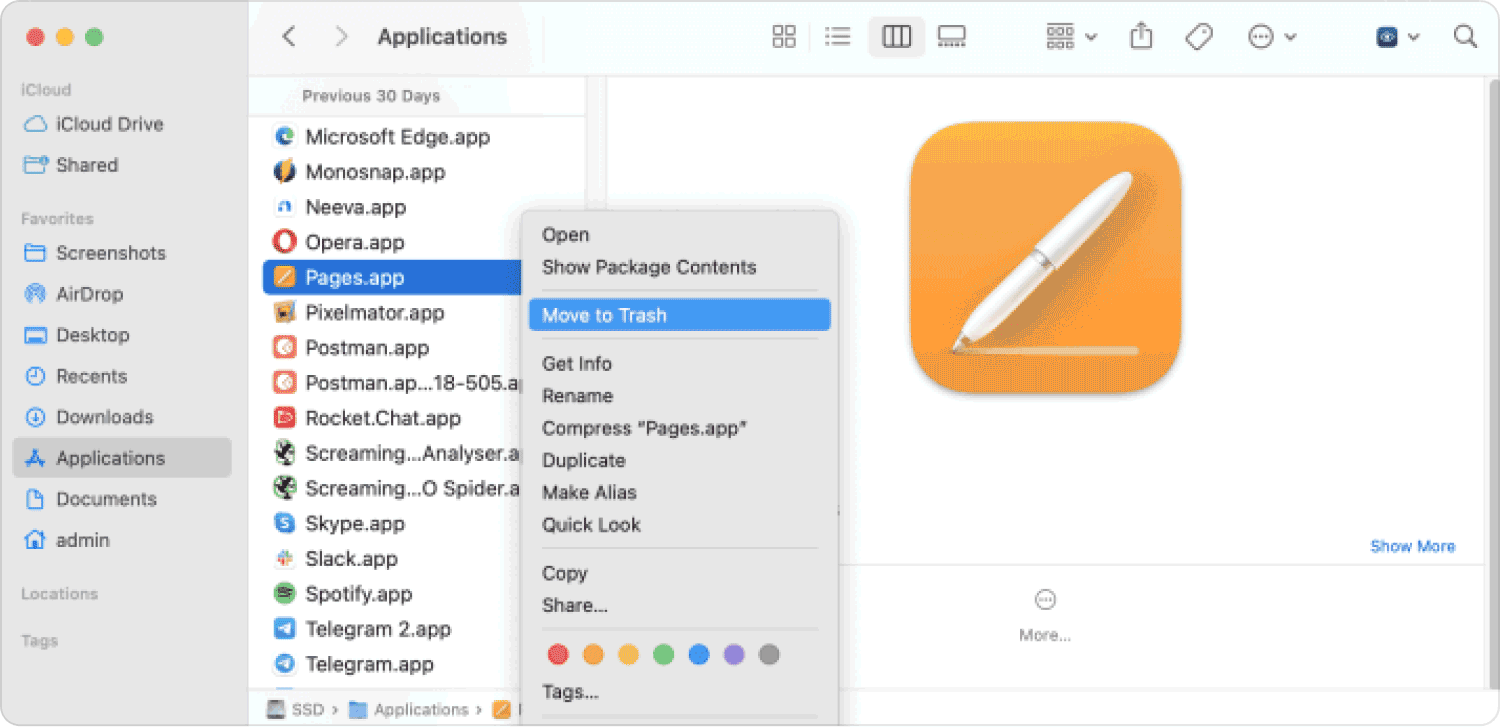Click the Edit Tags toolbar icon

click(1199, 37)
